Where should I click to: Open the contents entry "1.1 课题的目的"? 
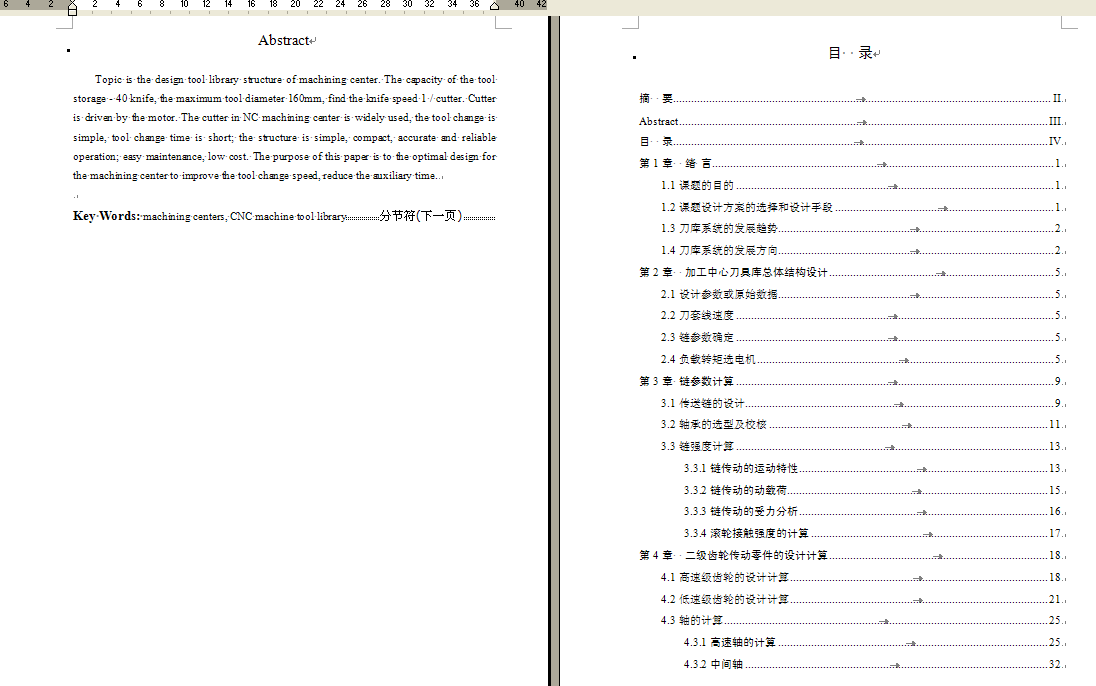pos(863,185)
